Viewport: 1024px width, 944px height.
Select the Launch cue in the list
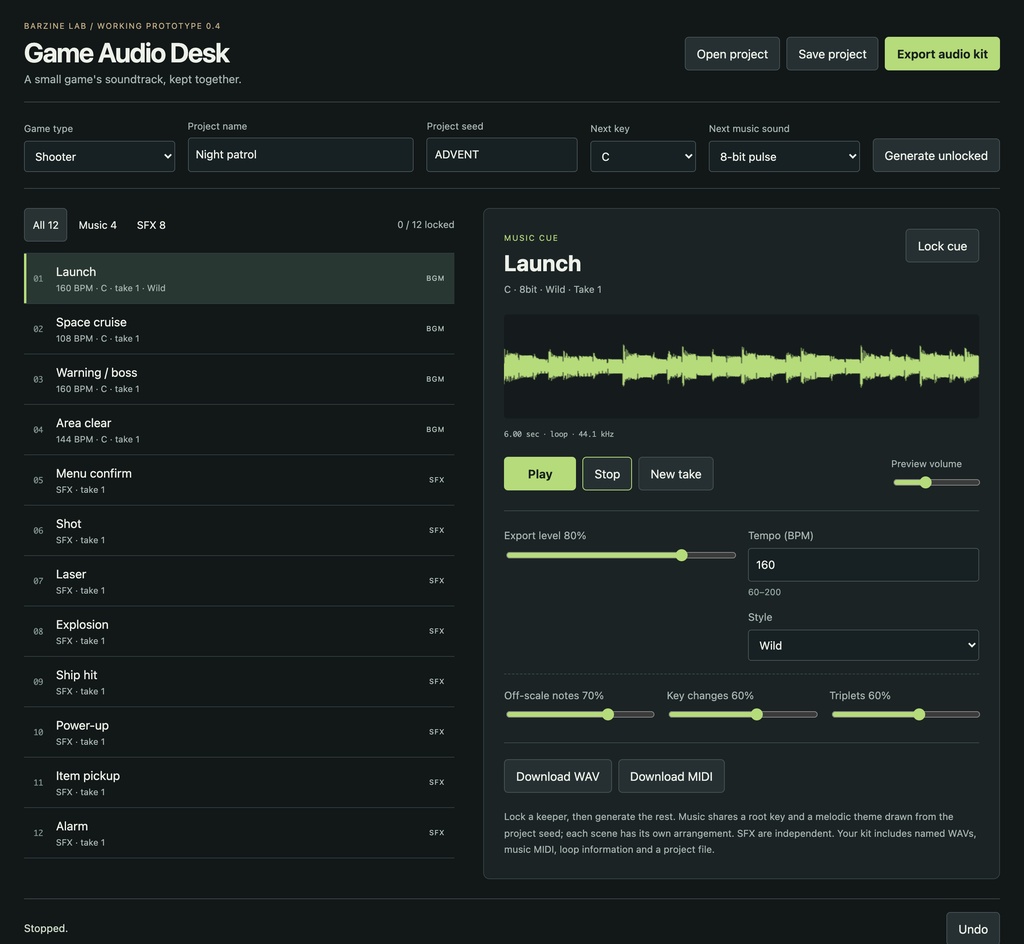(239, 279)
